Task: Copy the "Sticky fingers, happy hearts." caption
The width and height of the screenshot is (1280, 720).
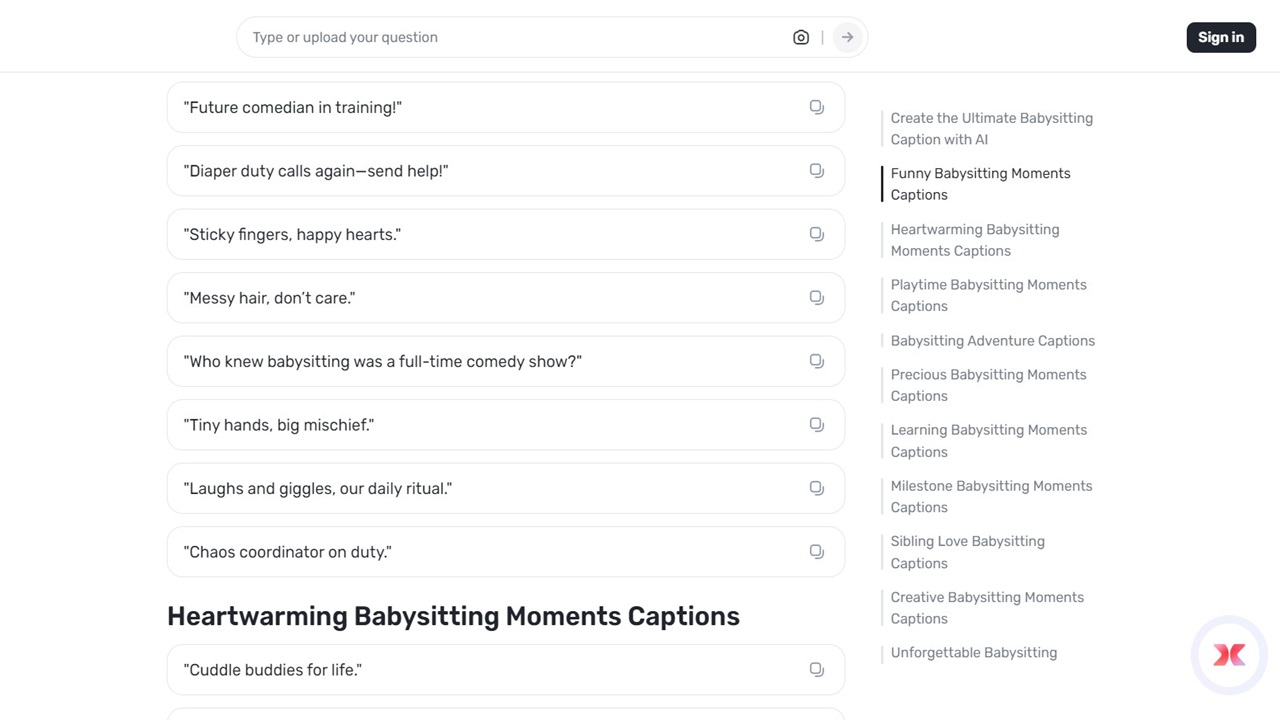Action: [x=816, y=234]
